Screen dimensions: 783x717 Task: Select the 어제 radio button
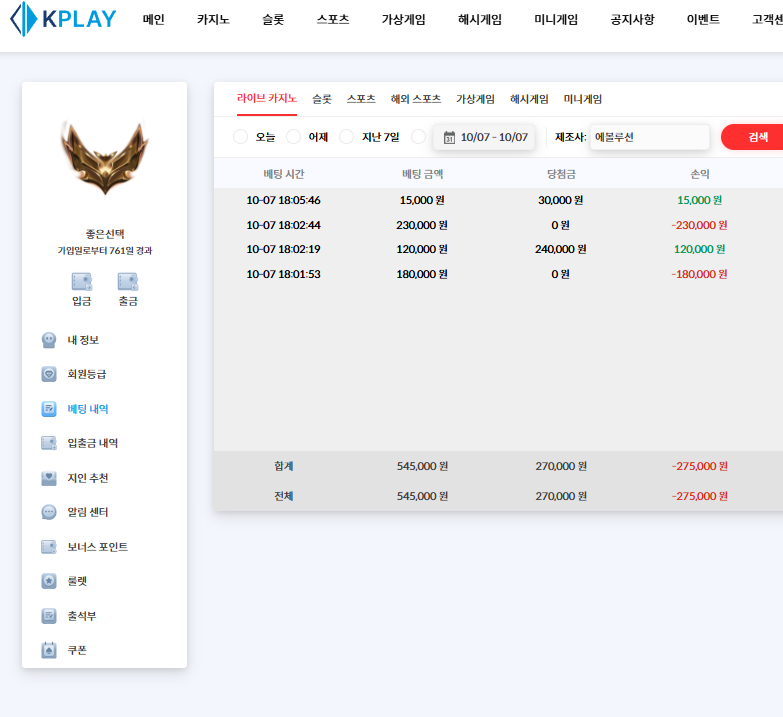tap(293, 137)
